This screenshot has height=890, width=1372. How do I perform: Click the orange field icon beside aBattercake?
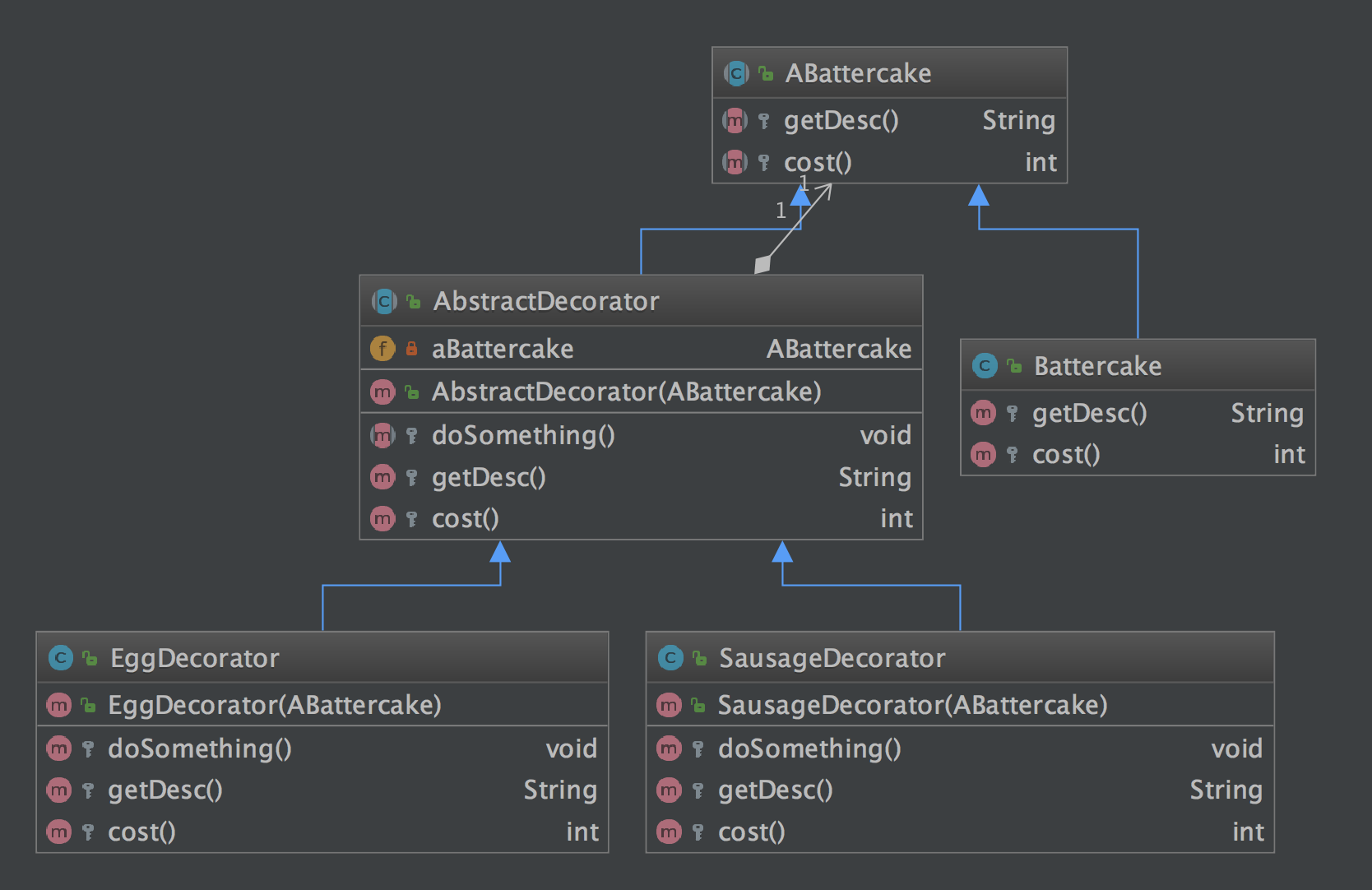pos(382,349)
